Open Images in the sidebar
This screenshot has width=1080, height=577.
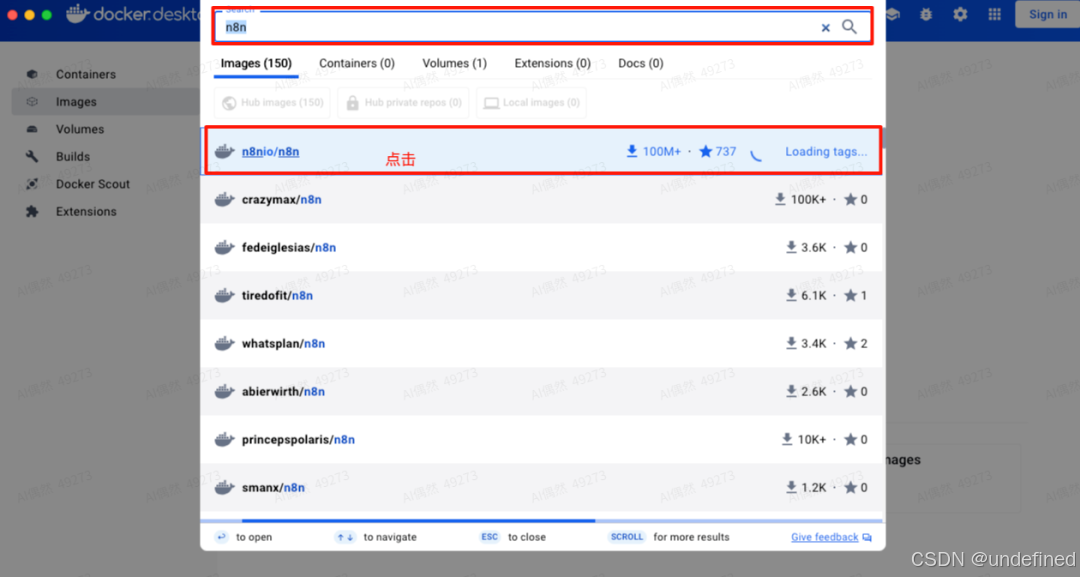tap(107, 102)
